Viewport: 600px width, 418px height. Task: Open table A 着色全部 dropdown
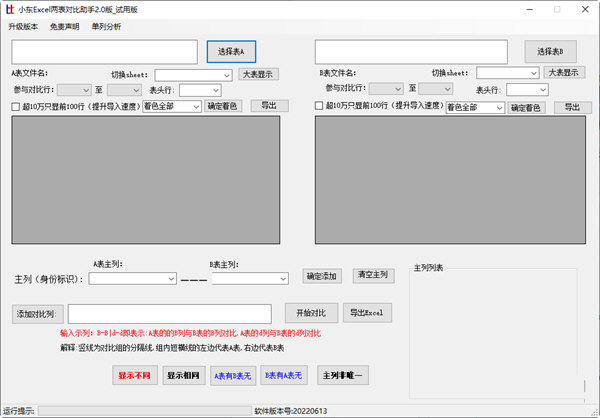172,106
